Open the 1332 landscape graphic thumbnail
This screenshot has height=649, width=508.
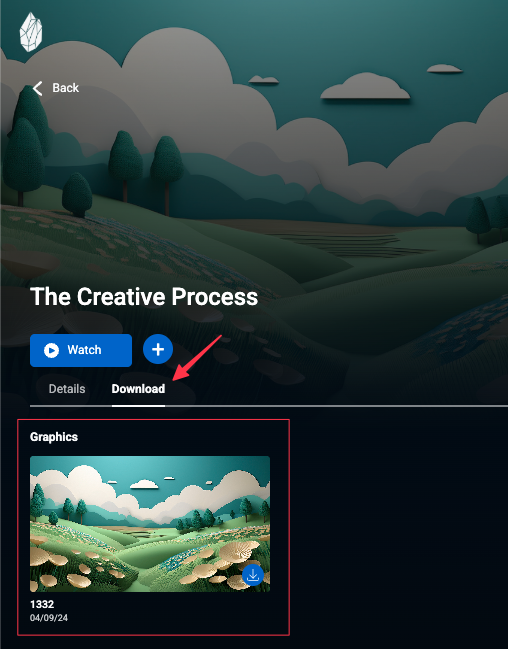pyautogui.click(x=150, y=524)
